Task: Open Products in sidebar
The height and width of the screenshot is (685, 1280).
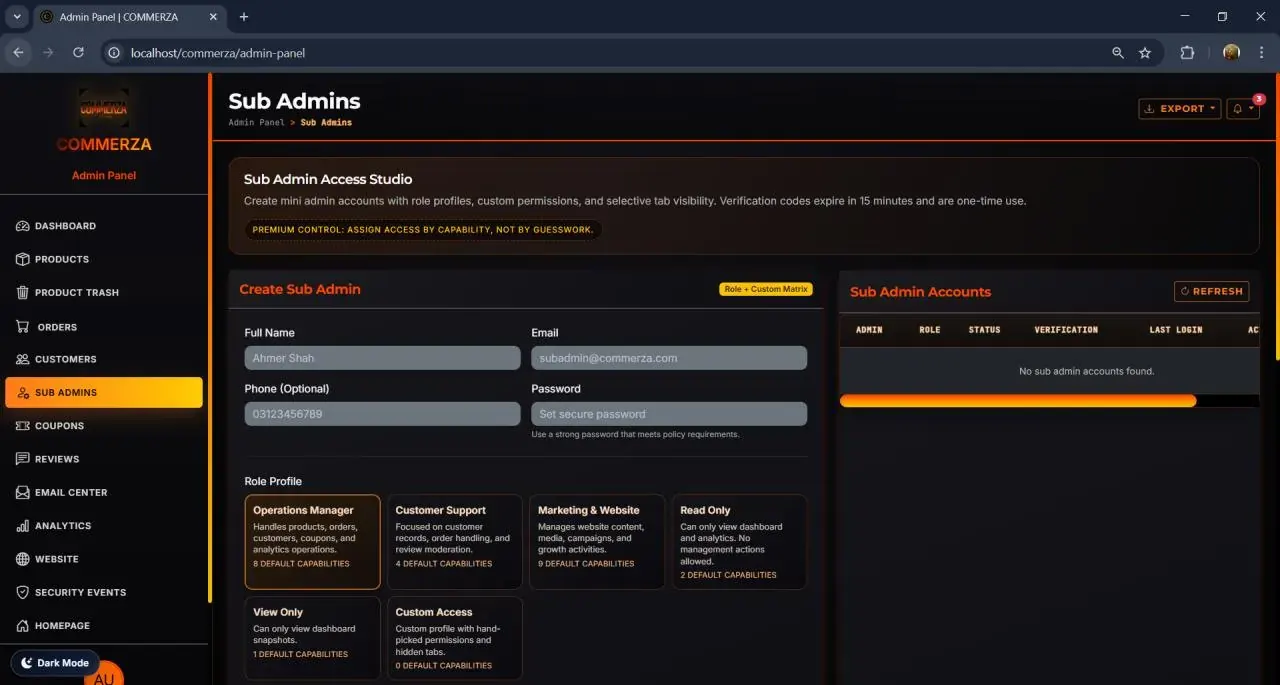Action: pyautogui.click(x=104, y=259)
